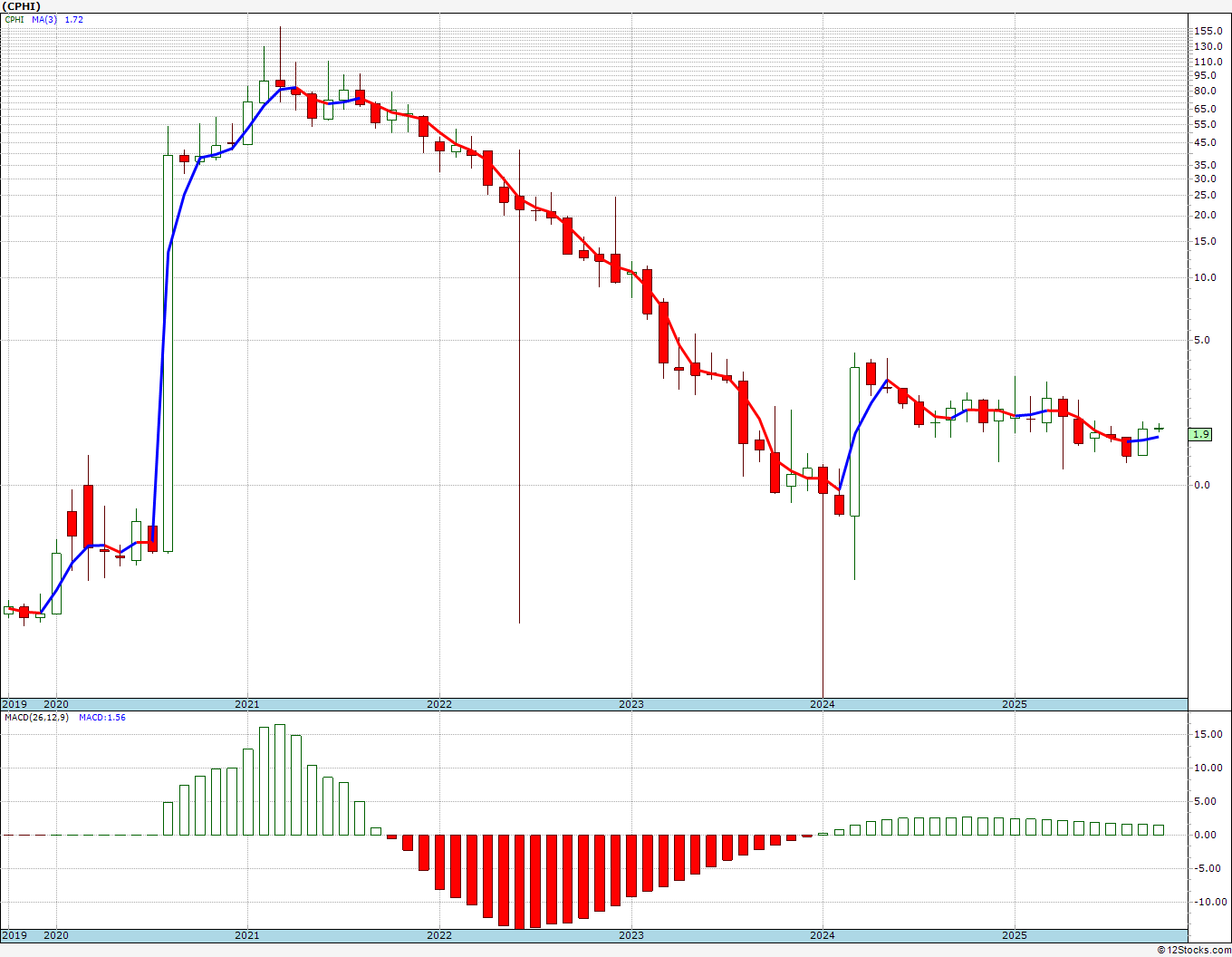
Task: Click 2022 on the MACD pane time axis
Action: tap(439, 935)
